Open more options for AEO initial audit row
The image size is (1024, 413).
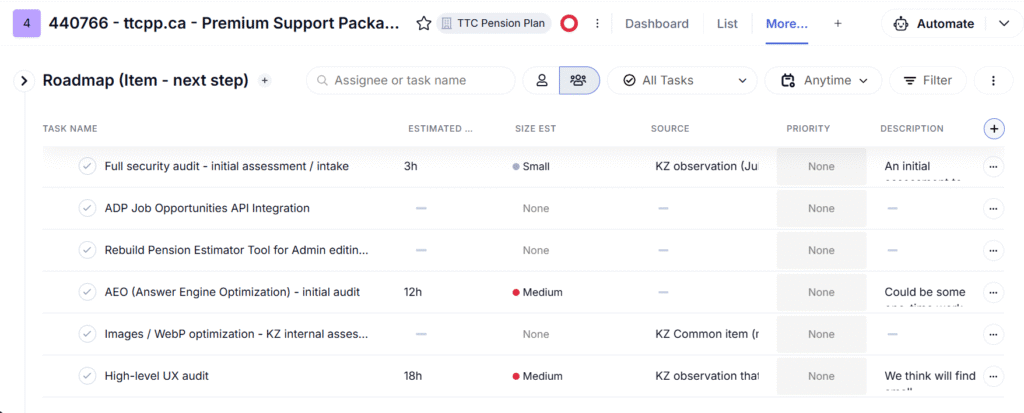pos(993,292)
